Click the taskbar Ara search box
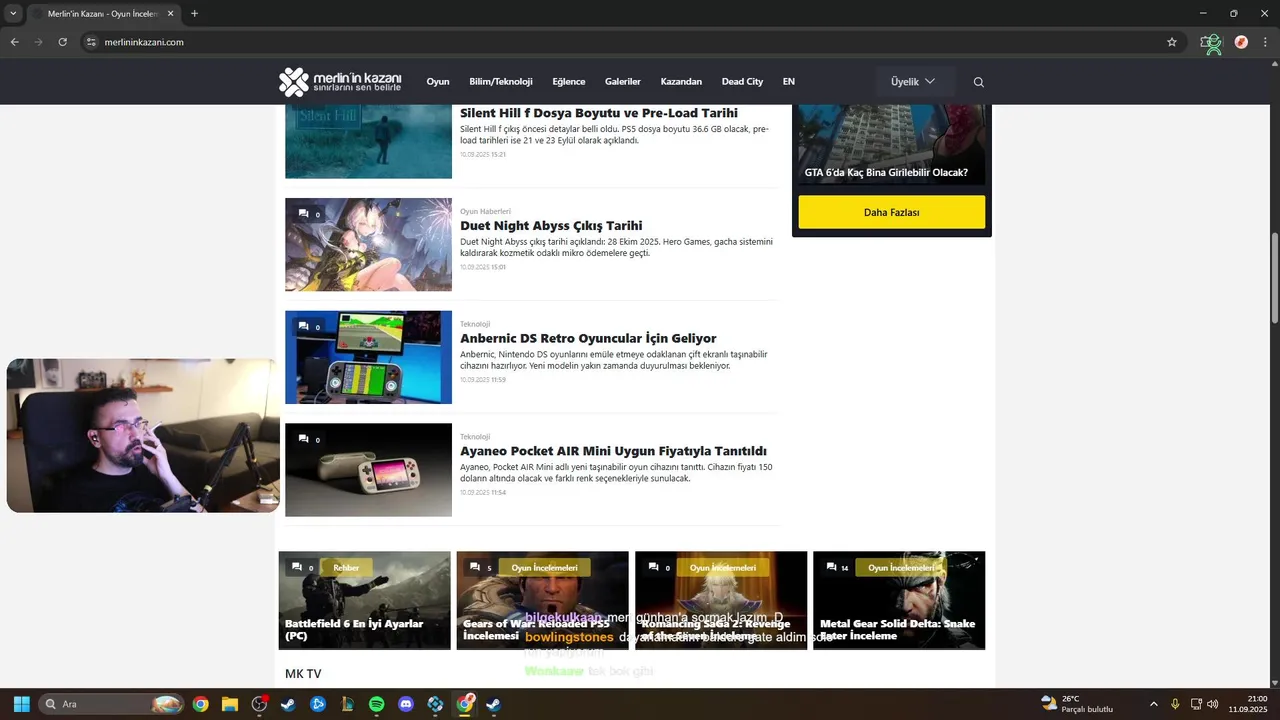Screen dimensions: 1280x720 [x=112, y=704]
